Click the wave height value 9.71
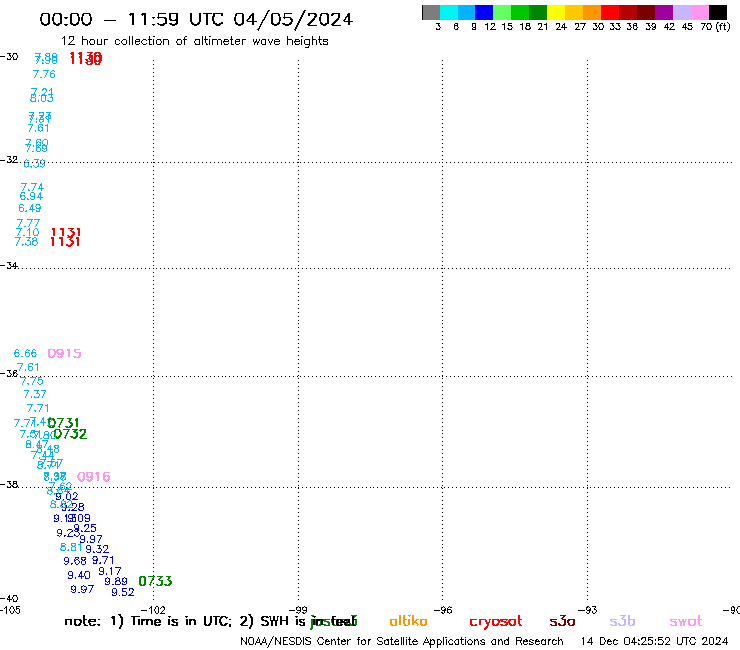 pos(103,560)
